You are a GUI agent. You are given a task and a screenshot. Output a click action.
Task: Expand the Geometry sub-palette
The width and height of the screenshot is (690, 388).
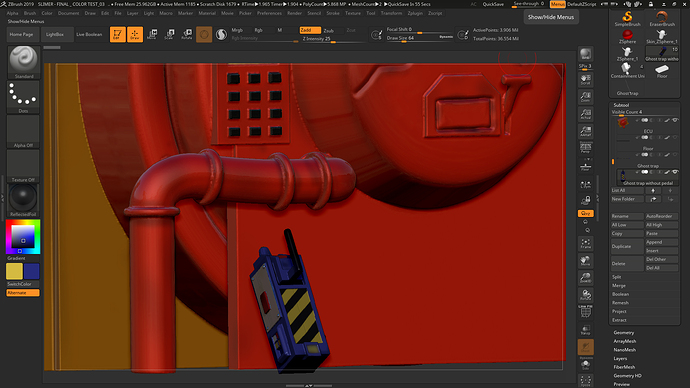coord(624,333)
